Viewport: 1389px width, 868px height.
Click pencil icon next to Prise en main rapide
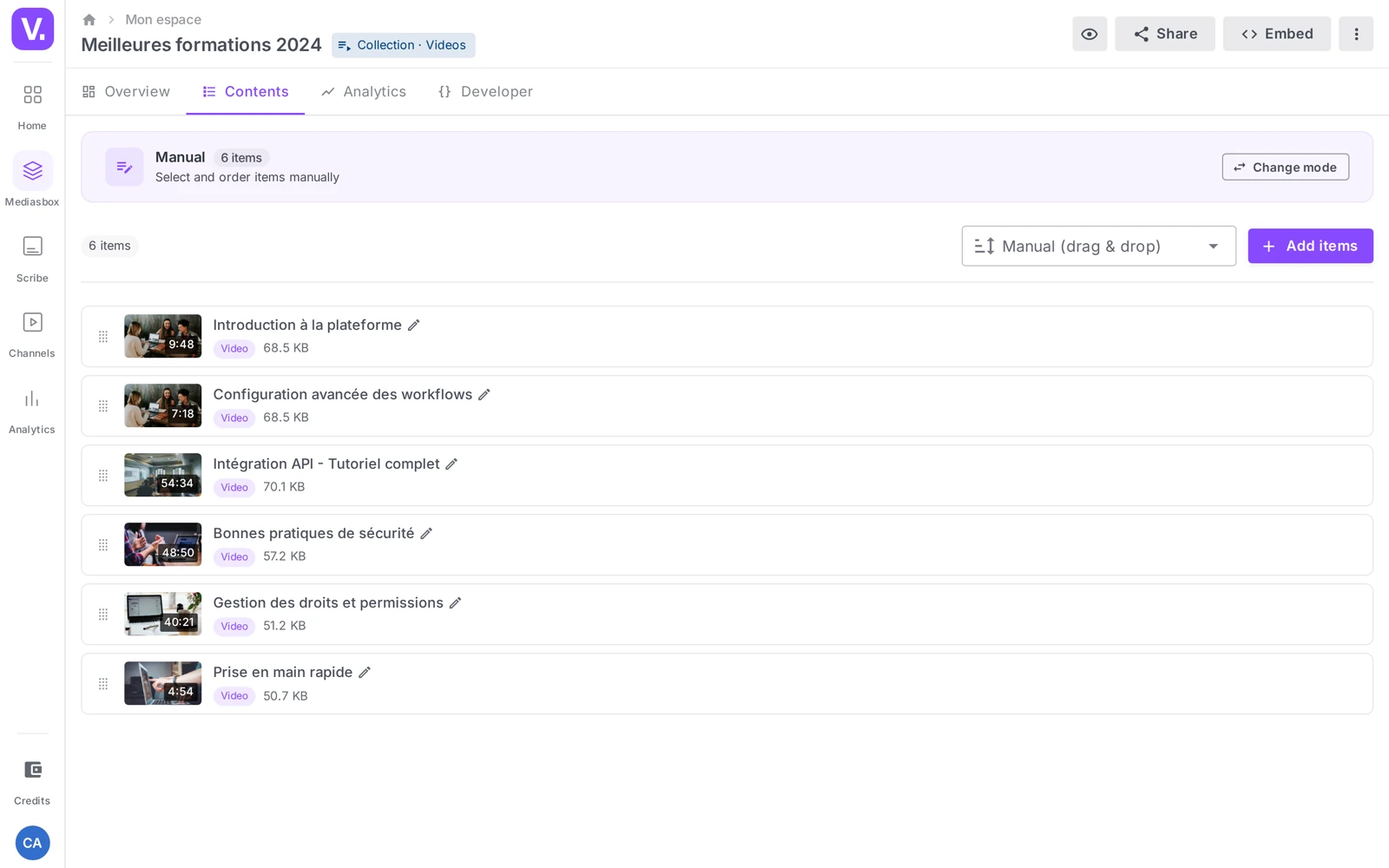click(x=365, y=672)
